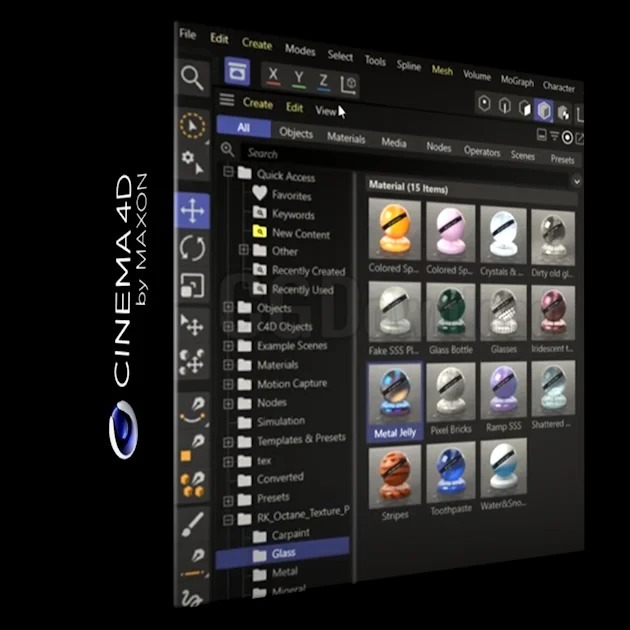Open the hamburger menu in Asset Browser
This screenshot has height=630, width=630.
(x=227, y=99)
